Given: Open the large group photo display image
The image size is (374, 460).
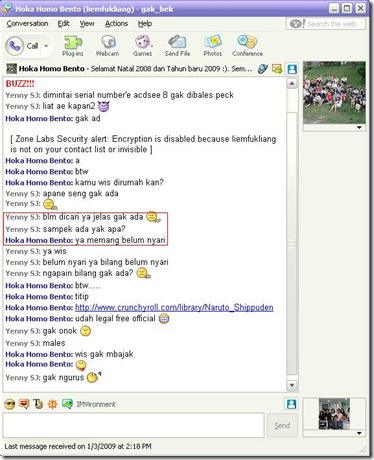Looking at the screenshot, I should (334, 92).
